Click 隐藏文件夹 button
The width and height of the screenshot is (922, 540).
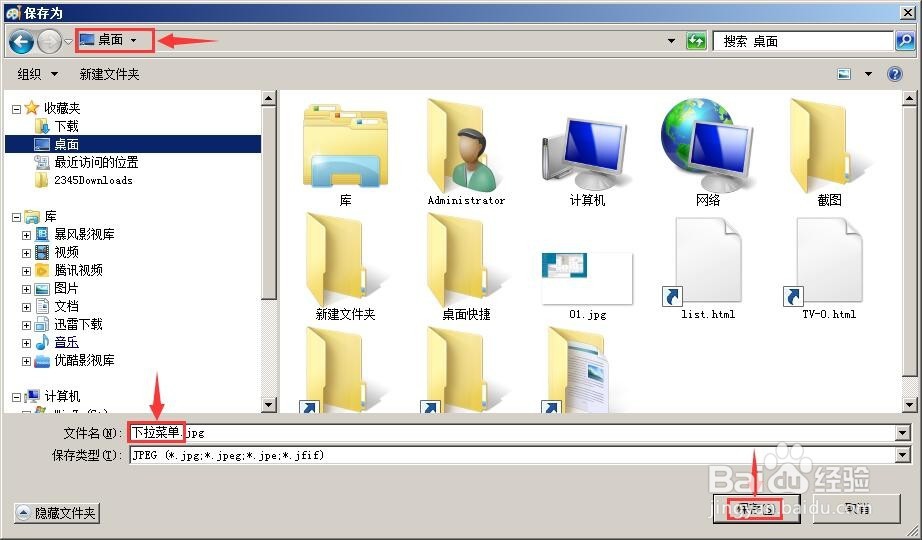56,513
